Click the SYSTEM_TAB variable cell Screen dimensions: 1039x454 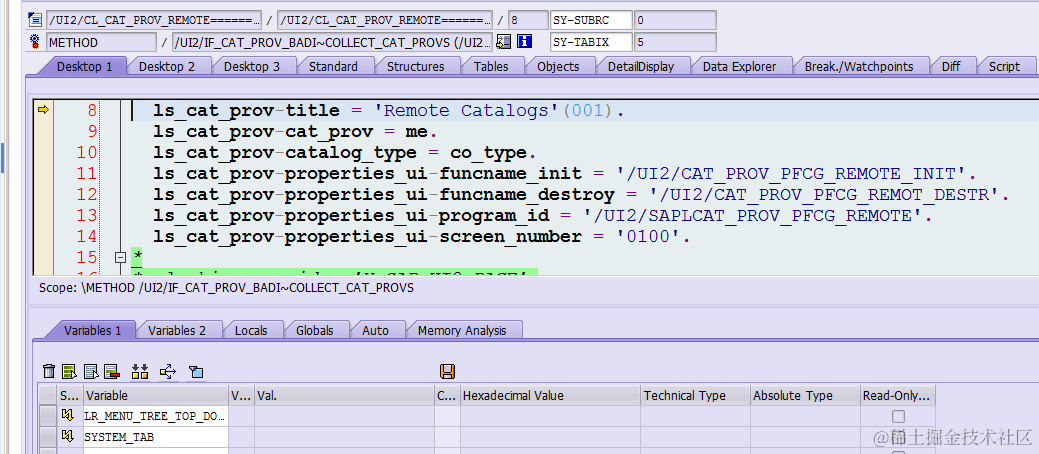(156, 437)
